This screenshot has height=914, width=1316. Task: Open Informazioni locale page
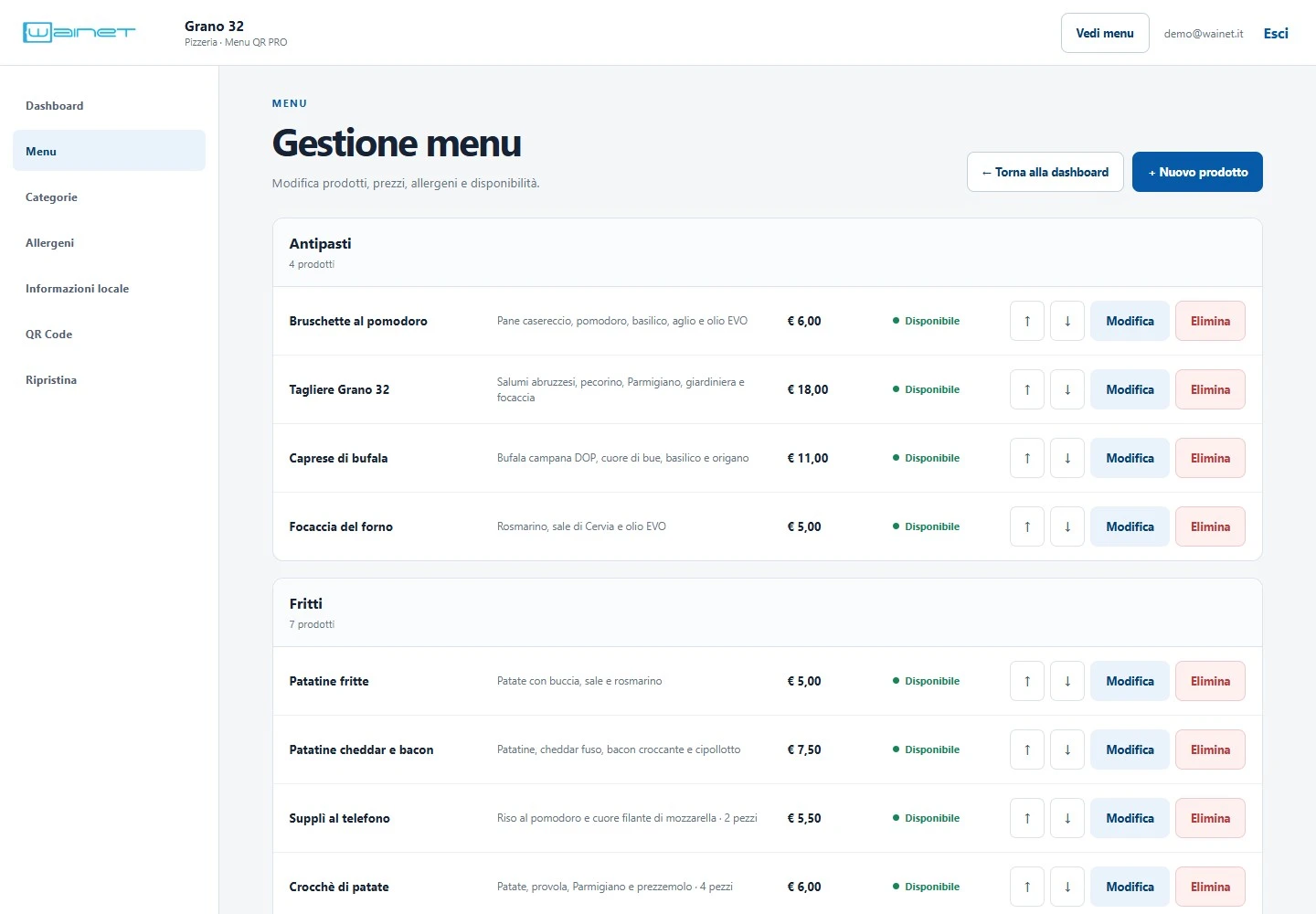pos(109,288)
